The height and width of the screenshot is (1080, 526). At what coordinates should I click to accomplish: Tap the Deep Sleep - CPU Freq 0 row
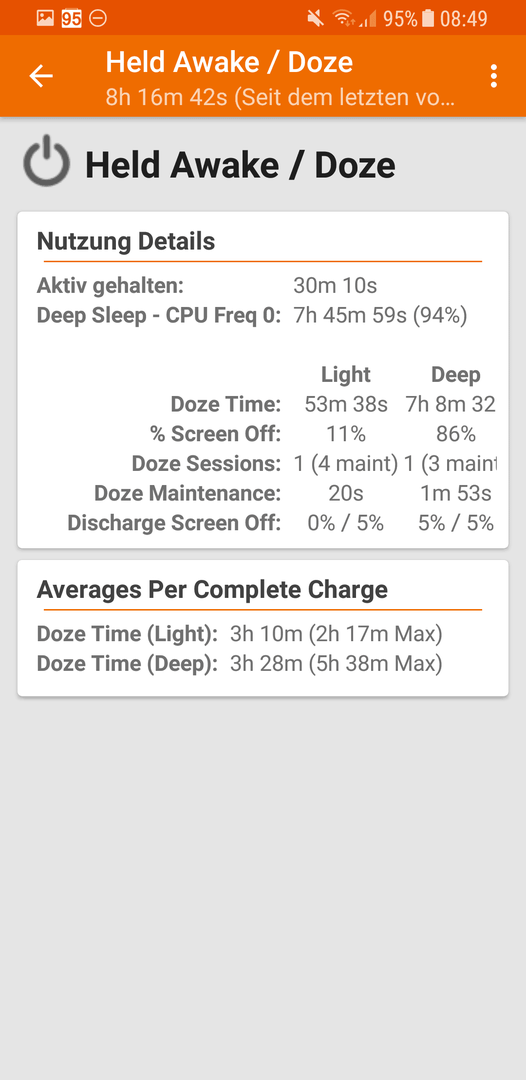pos(252,315)
